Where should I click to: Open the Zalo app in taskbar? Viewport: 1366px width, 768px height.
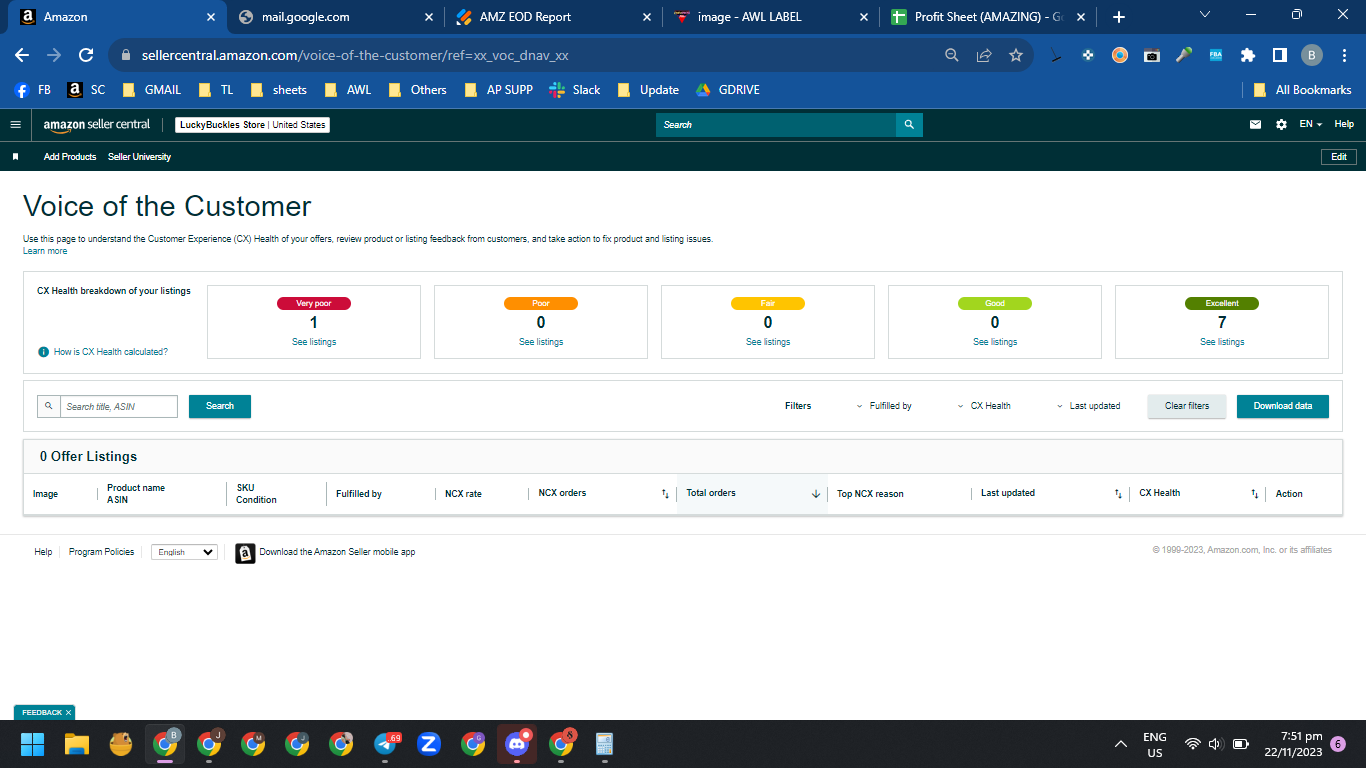(429, 744)
